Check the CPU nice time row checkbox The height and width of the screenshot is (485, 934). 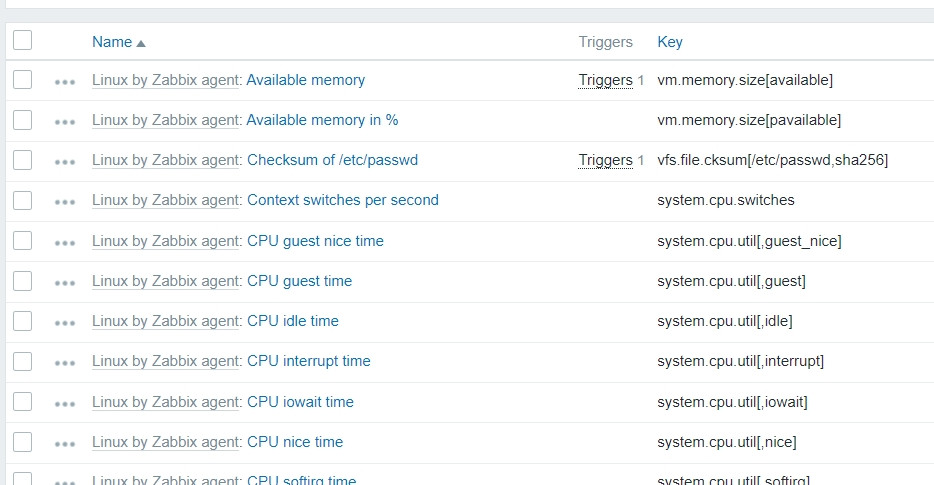tap(23, 442)
